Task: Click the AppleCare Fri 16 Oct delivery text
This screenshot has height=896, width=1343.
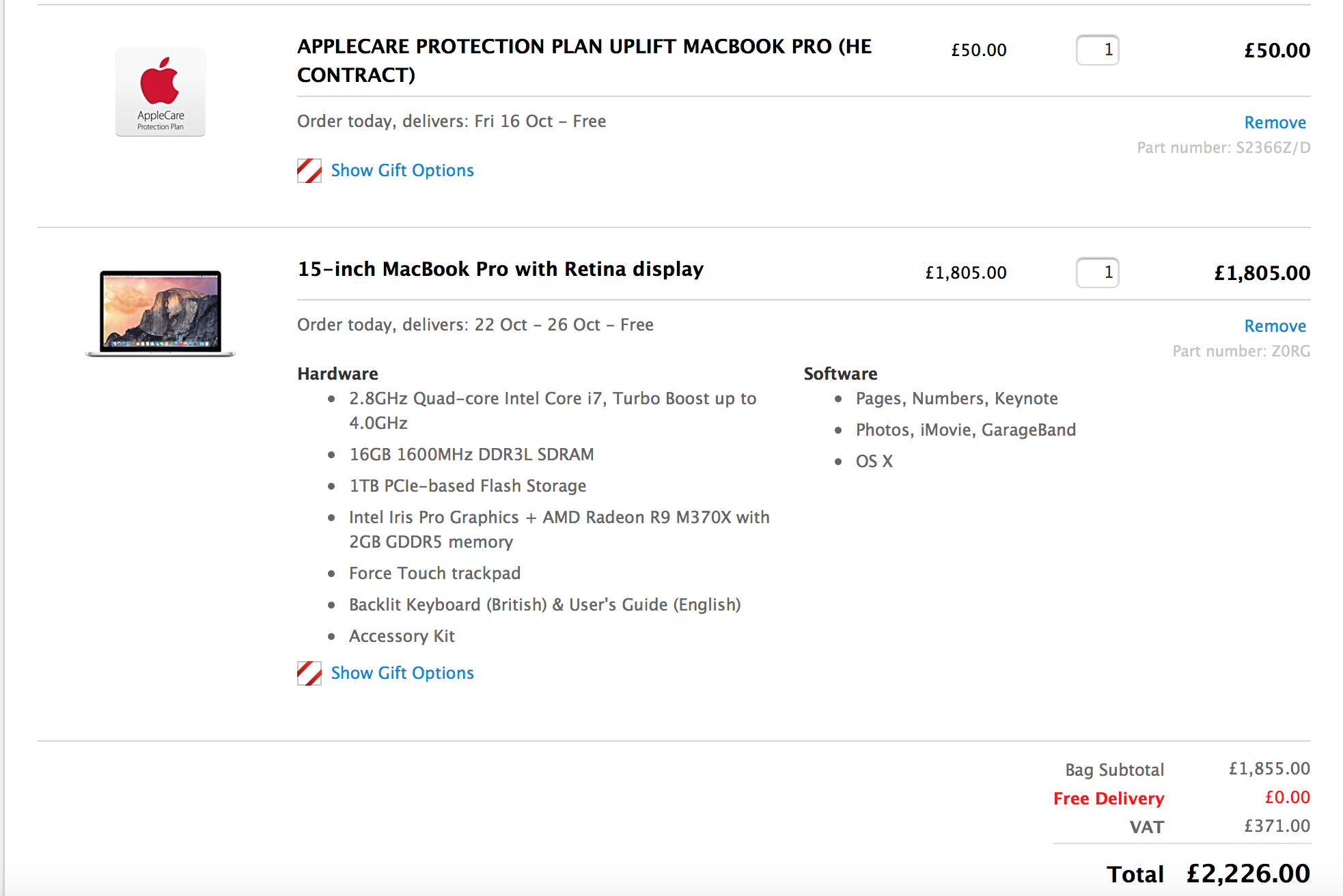Action: click(452, 122)
